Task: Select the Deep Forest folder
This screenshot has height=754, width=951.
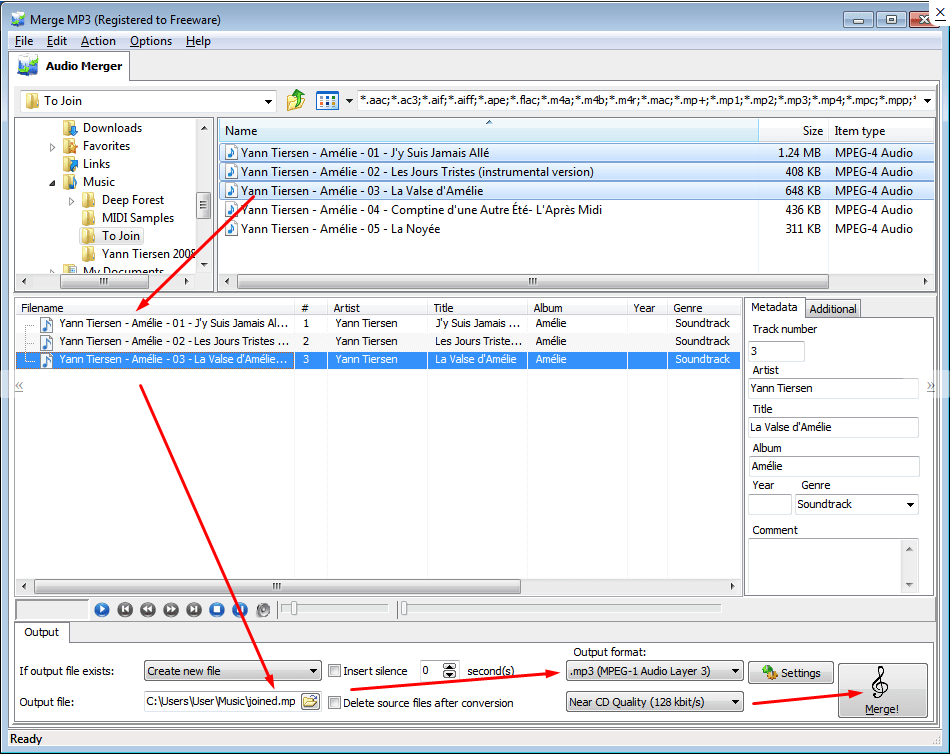Action: [x=133, y=200]
